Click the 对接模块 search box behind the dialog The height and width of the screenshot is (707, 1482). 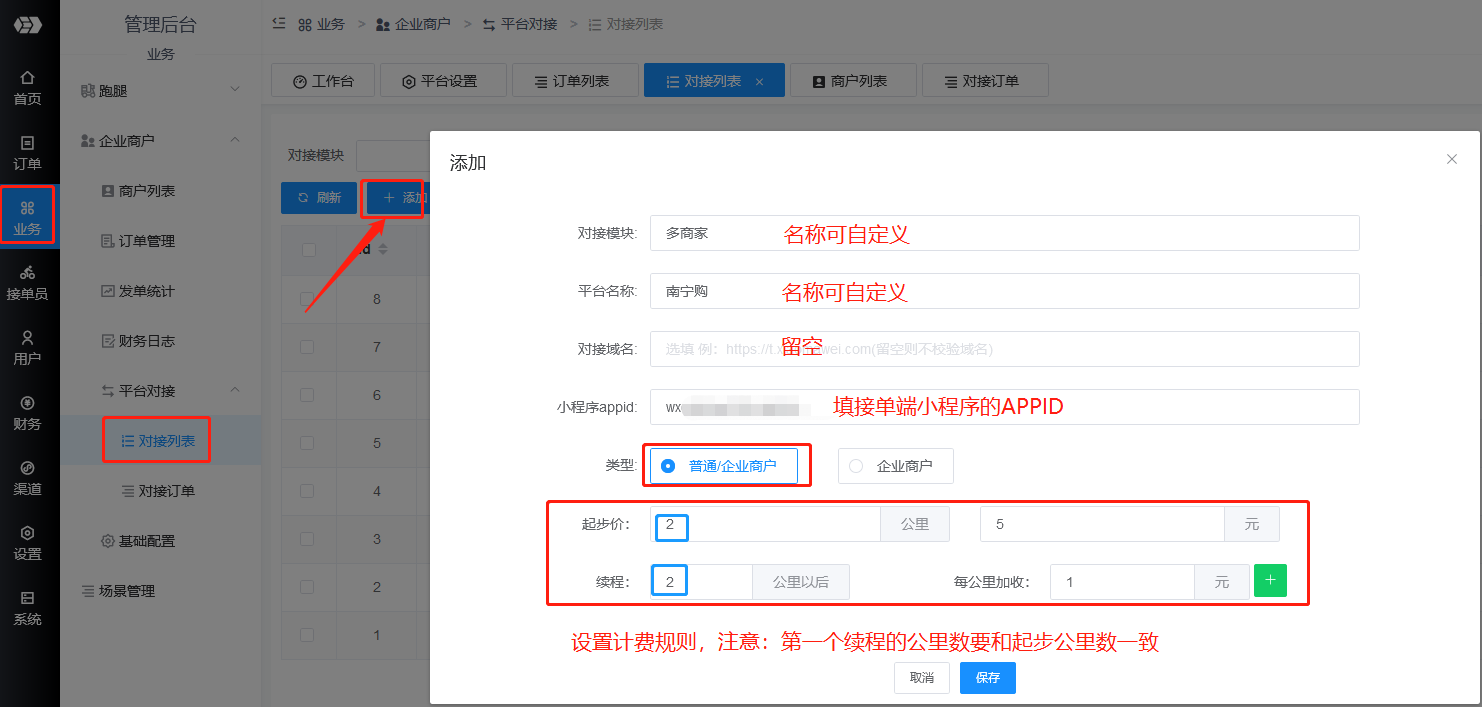pyautogui.click(x=393, y=155)
